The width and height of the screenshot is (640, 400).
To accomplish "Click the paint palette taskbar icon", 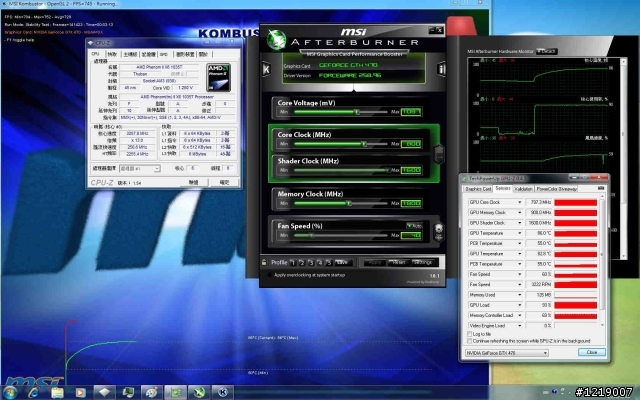I will [152, 392].
